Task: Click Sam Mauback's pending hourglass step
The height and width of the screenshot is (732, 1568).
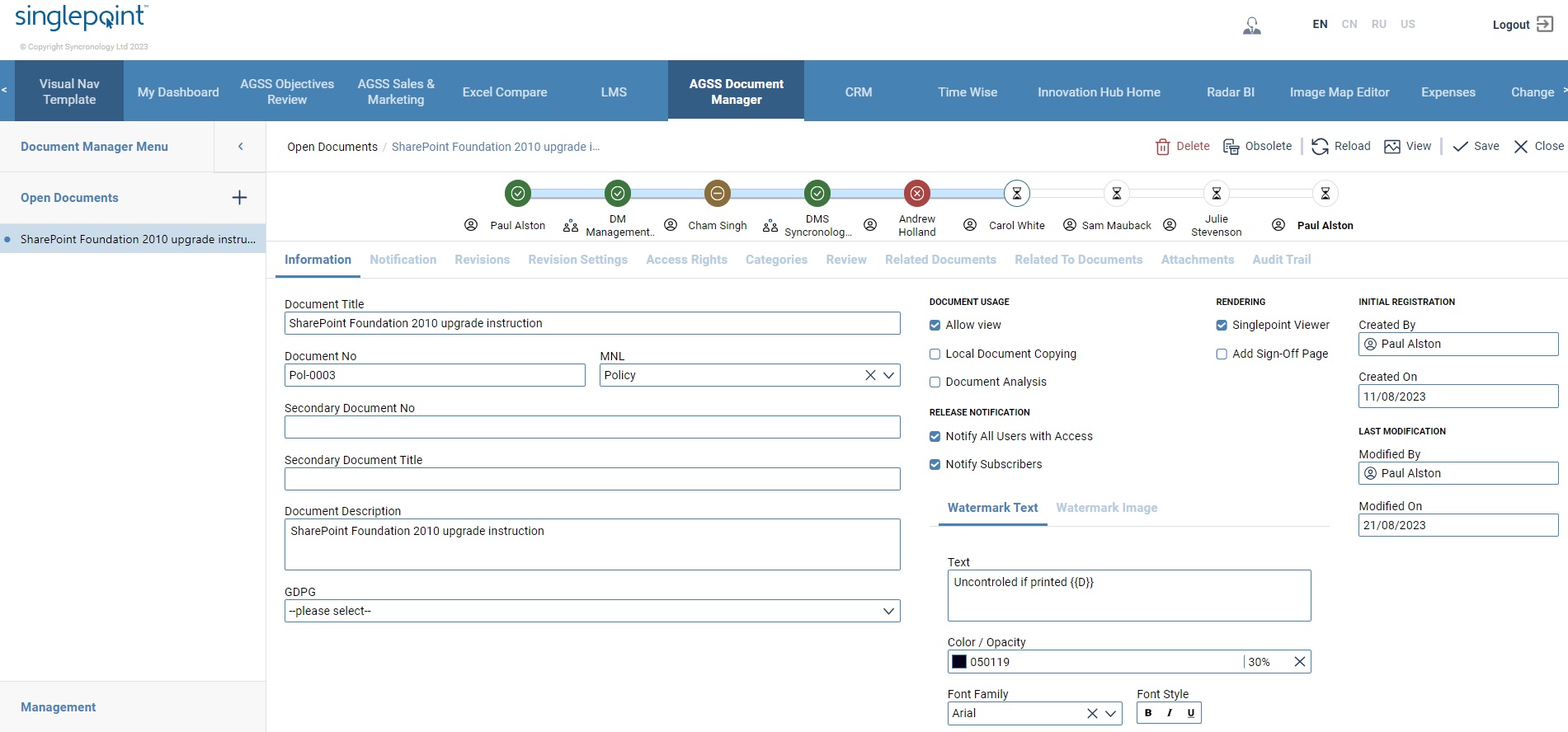Action: tap(1117, 194)
